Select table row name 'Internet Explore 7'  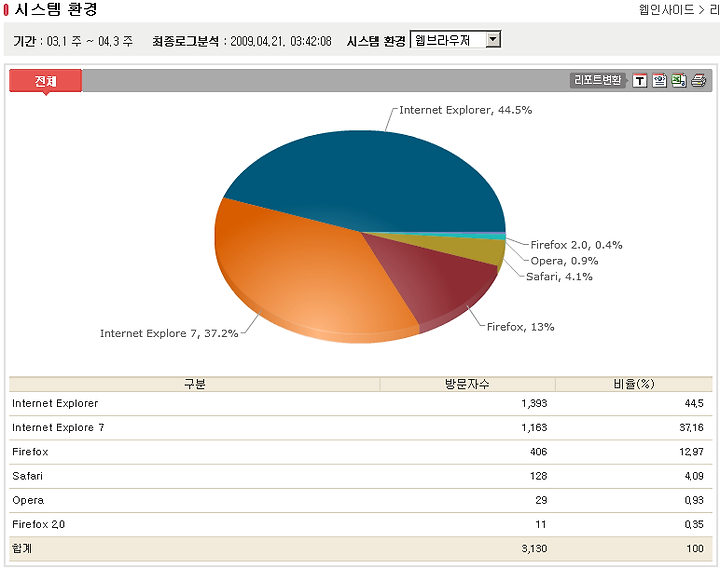point(58,428)
